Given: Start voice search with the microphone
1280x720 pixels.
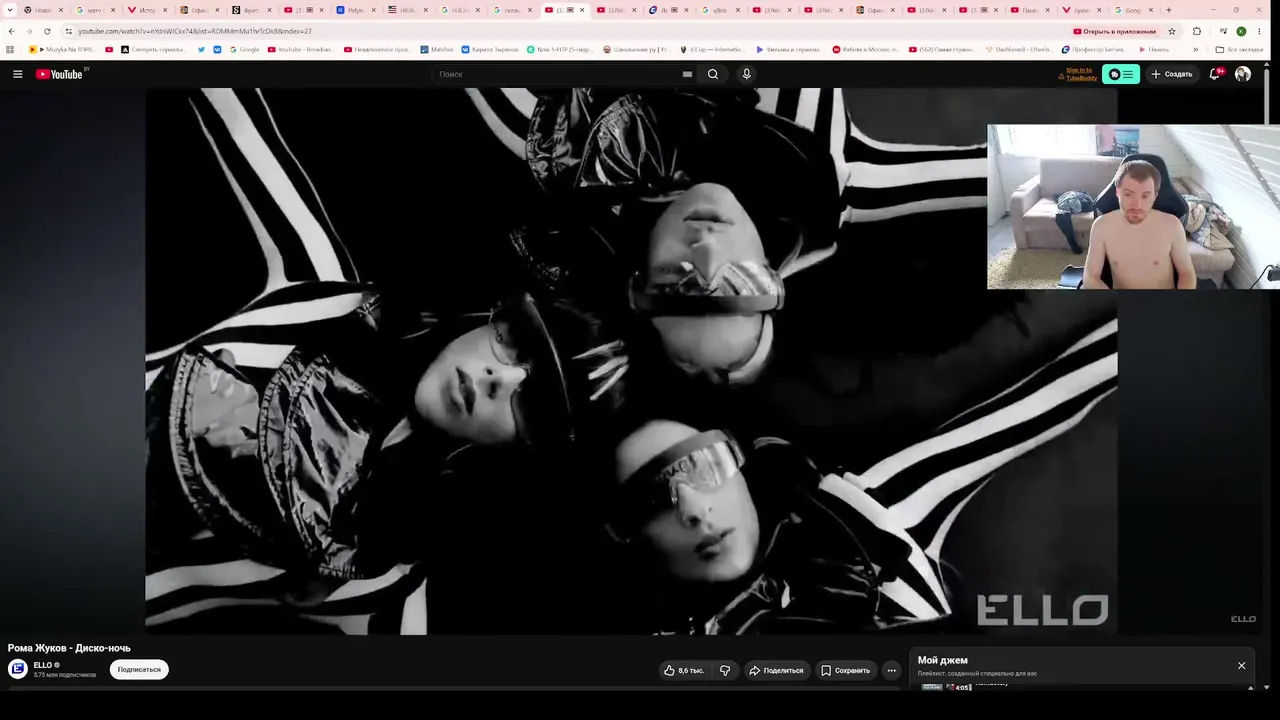Looking at the screenshot, I should 746,74.
